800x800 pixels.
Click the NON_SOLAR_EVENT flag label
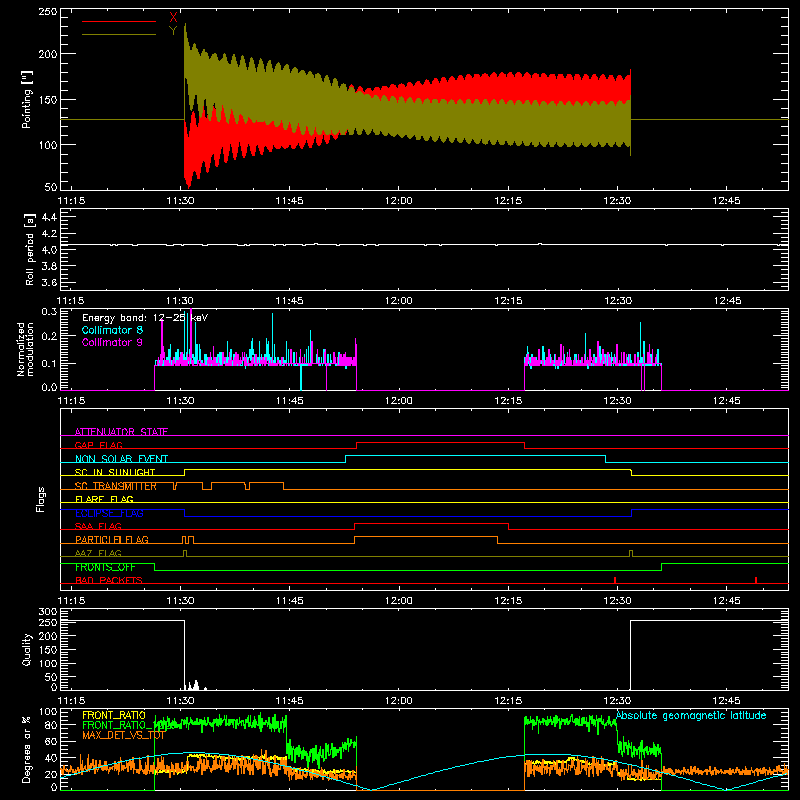121,459
